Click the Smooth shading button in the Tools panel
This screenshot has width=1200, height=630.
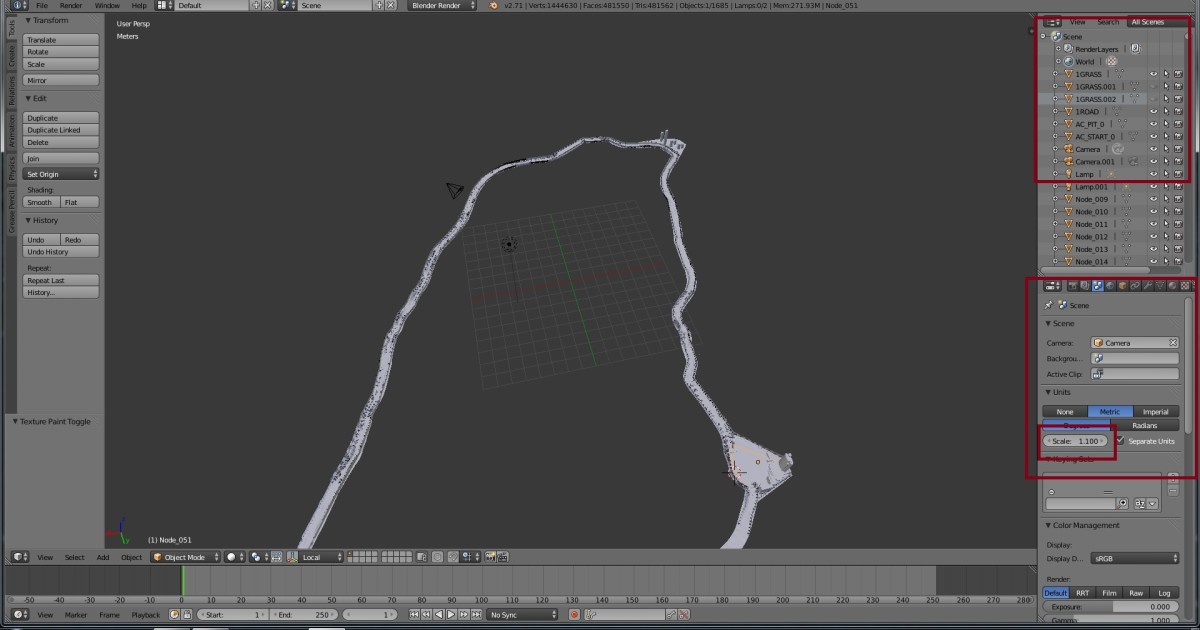40,202
